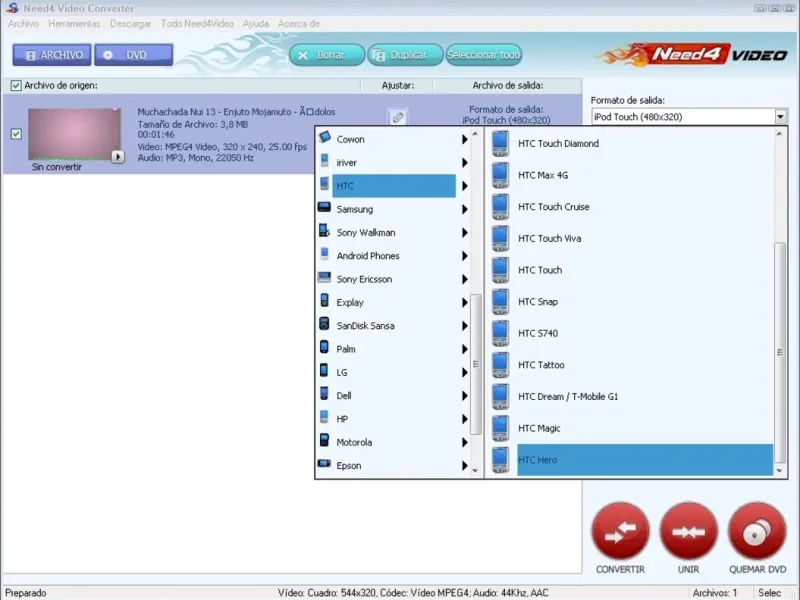Open the Formato de salida dropdown arrow
Screen dimensions: 800x600
[x=780, y=117]
